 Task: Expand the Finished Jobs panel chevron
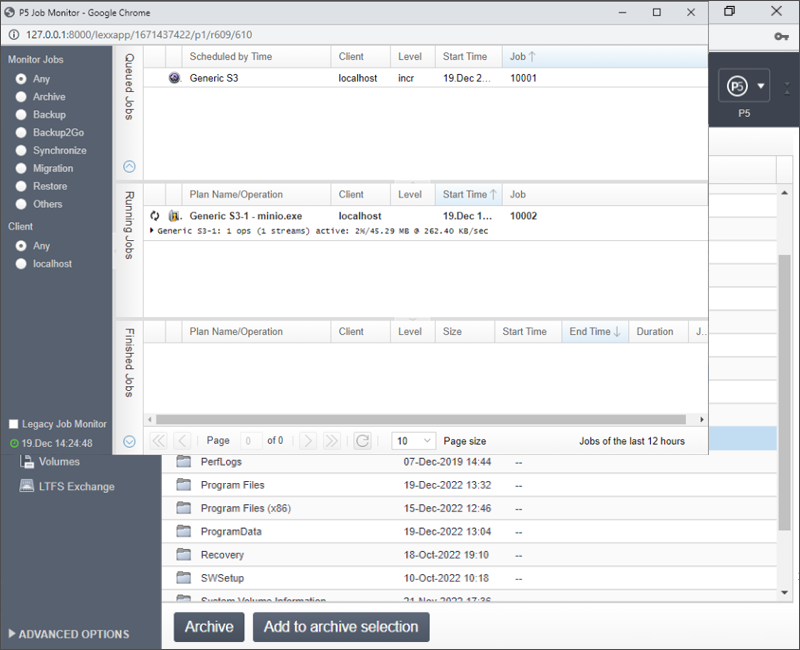[x=130, y=441]
